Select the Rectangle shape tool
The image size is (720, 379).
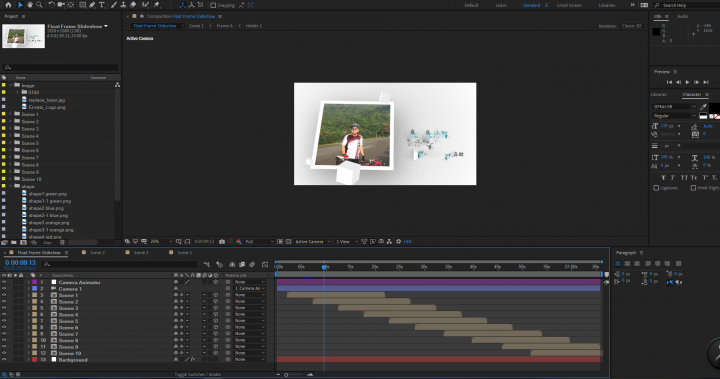coord(83,5)
